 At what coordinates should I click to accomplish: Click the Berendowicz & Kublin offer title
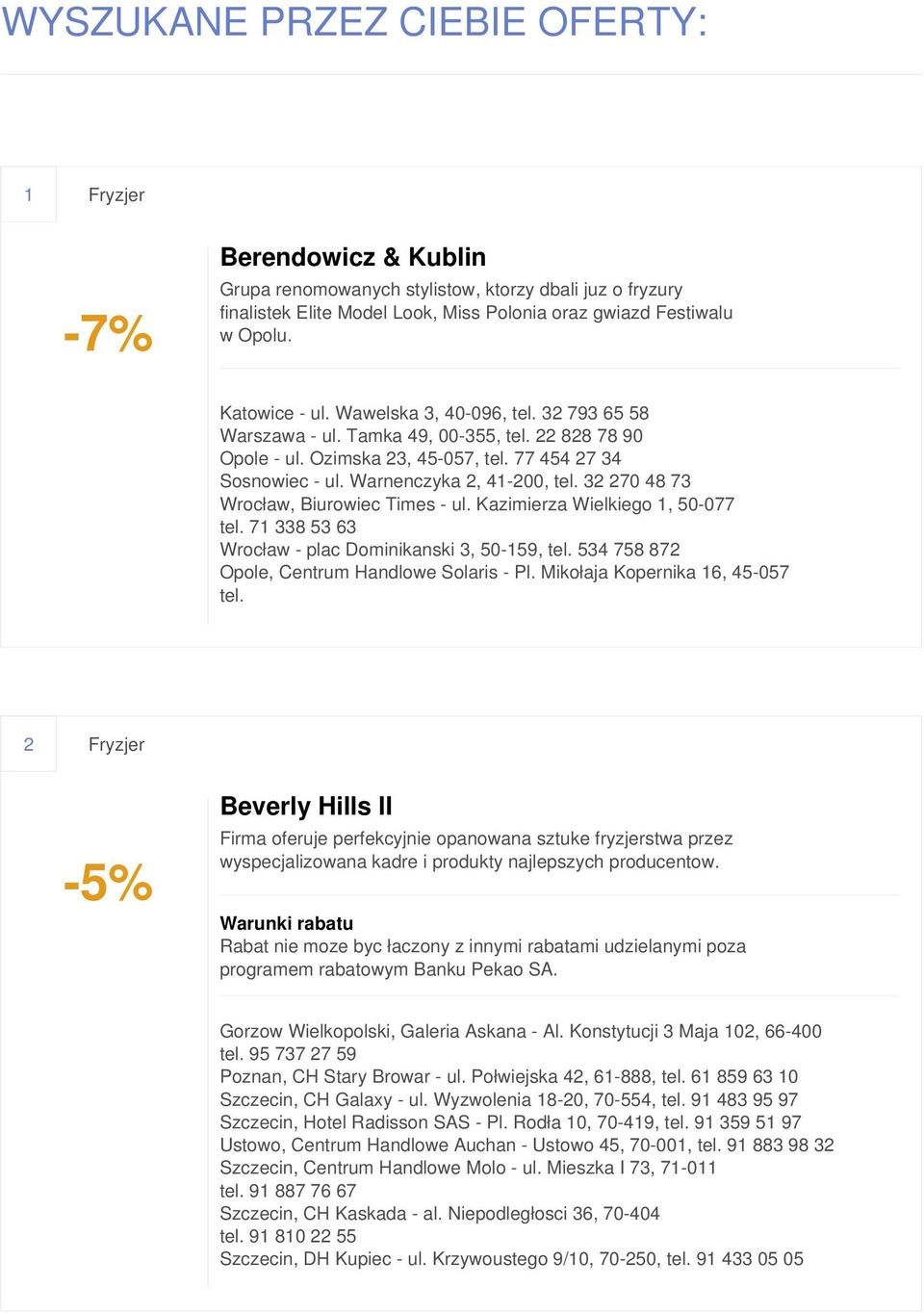(x=352, y=257)
